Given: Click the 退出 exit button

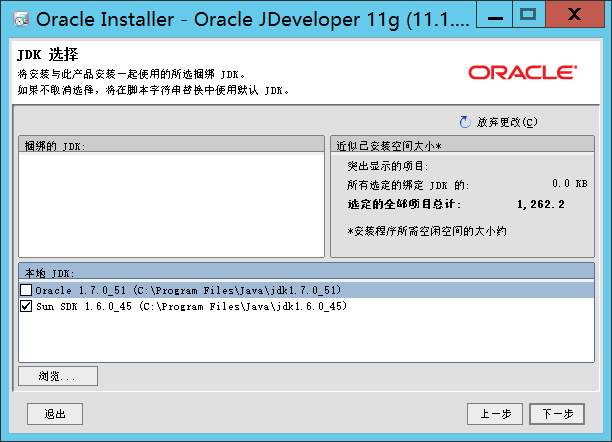Looking at the screenshot, I should click(55, 414).
